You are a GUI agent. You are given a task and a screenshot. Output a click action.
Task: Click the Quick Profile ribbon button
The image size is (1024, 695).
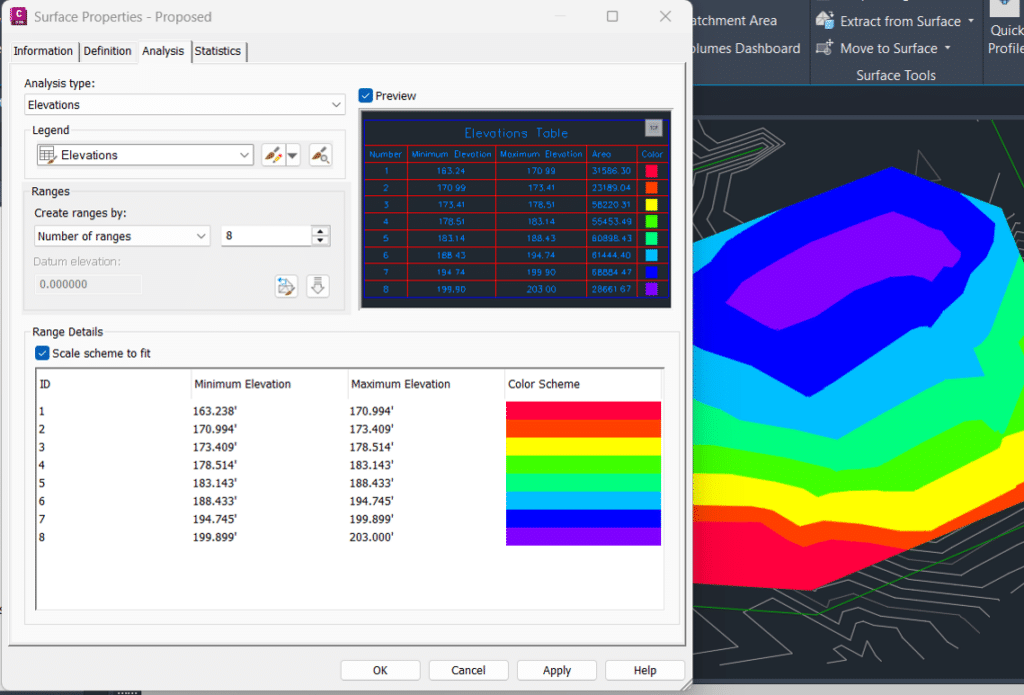(x=1006, y=29)
